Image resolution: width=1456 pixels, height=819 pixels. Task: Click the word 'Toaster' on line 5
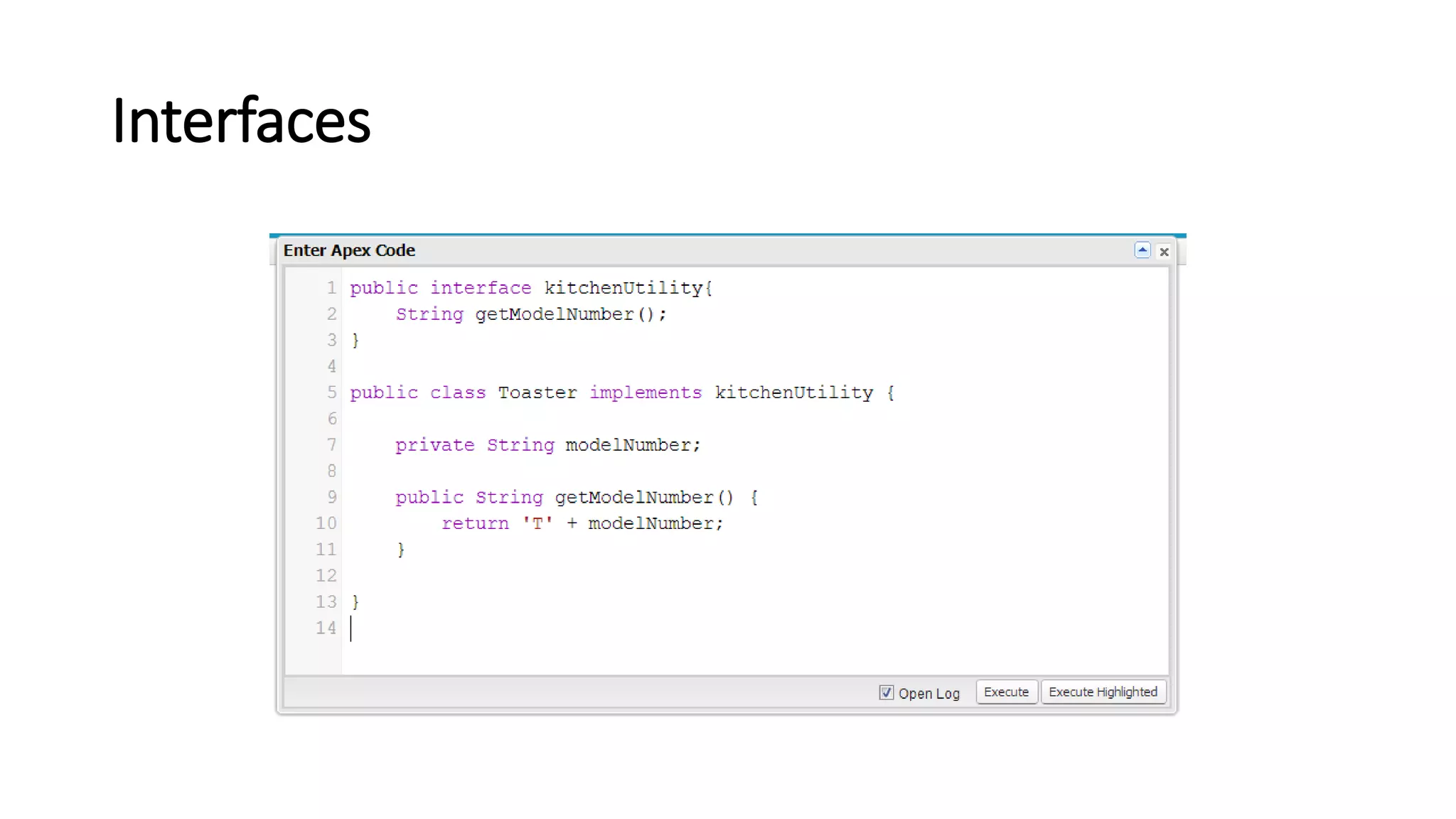click(x=537, y=392)
